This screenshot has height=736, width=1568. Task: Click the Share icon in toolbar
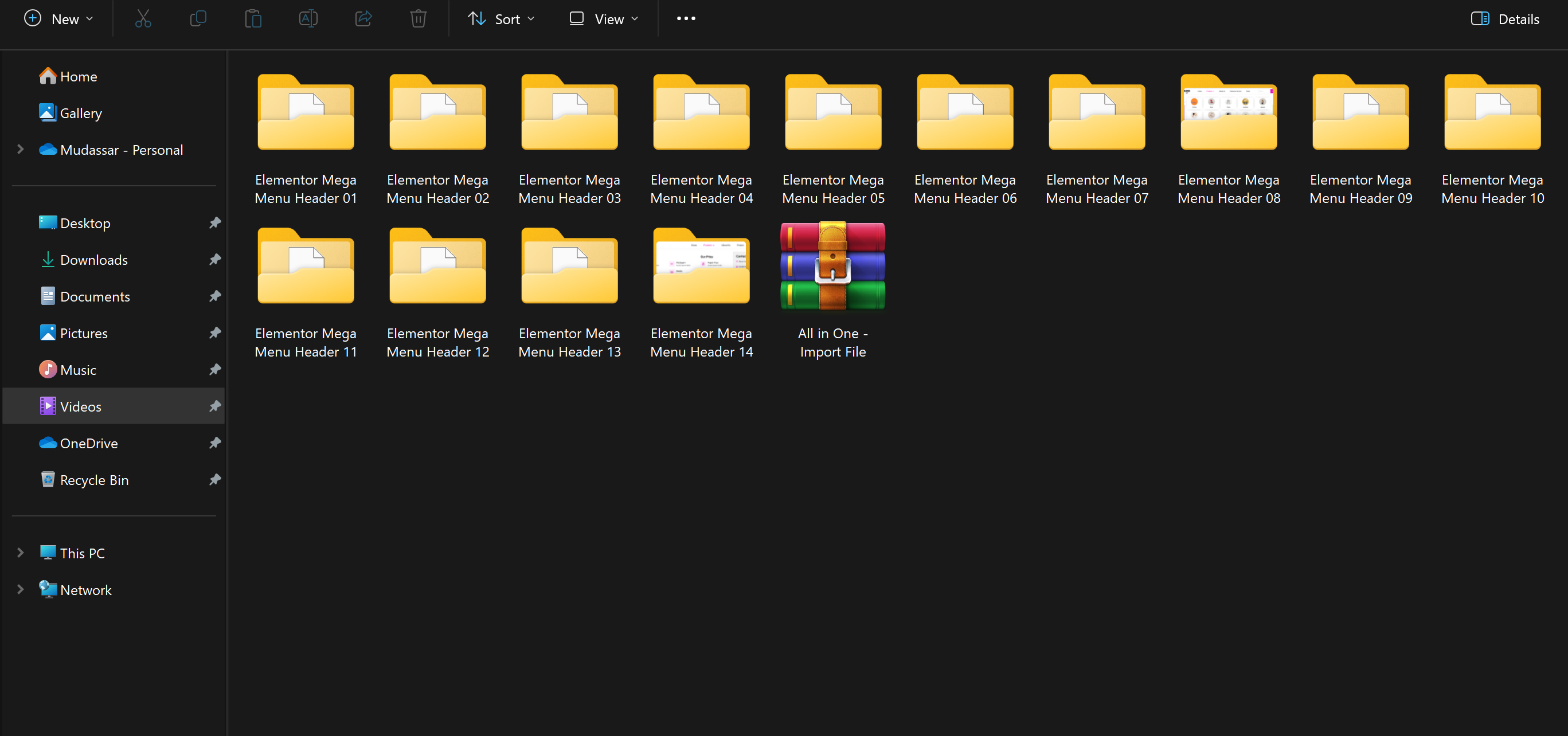click(363, 19)
